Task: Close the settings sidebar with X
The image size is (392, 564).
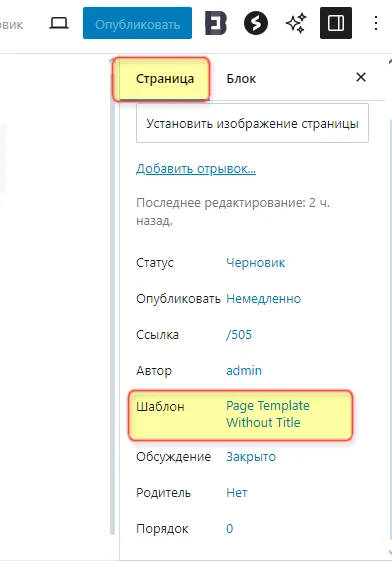Action: pos(361,77)
